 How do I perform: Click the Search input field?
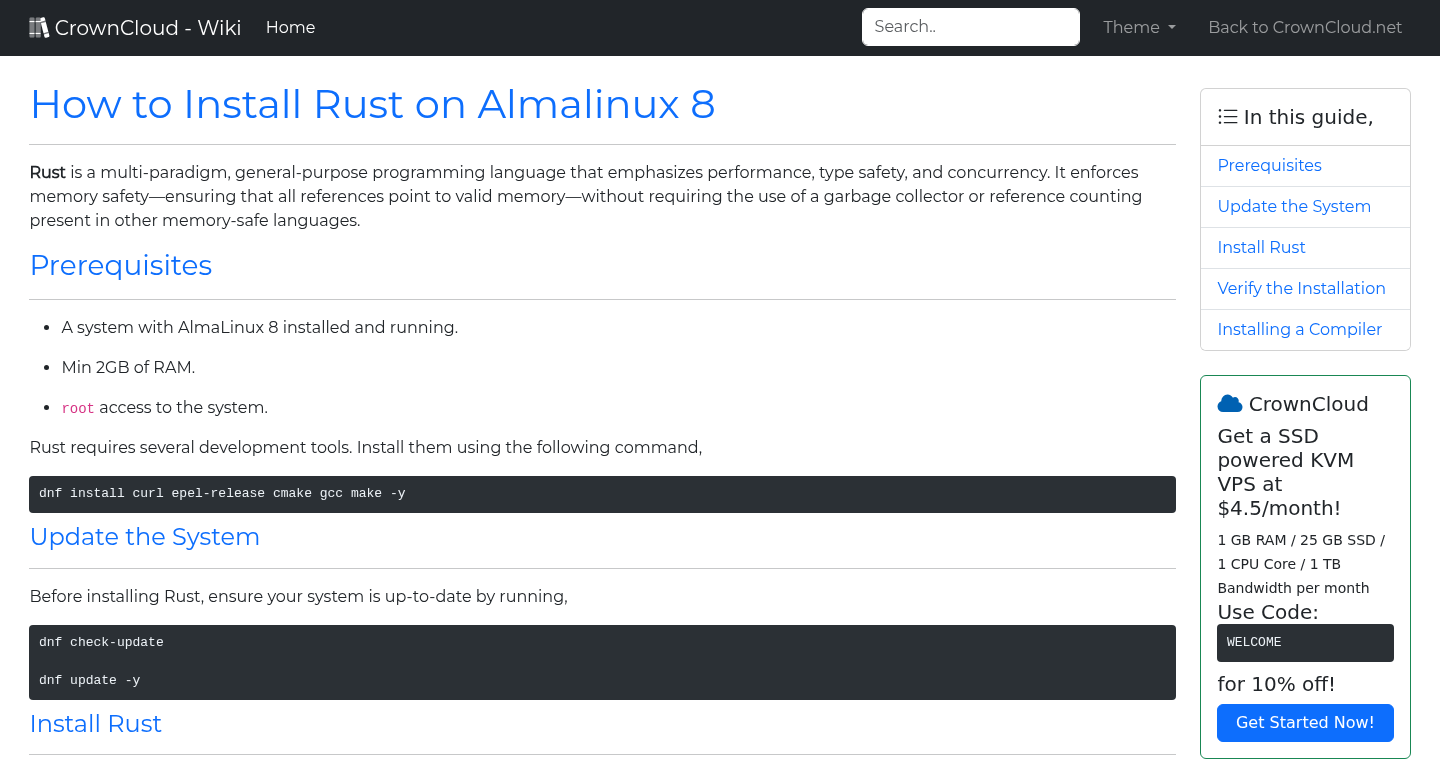[969, 26]
